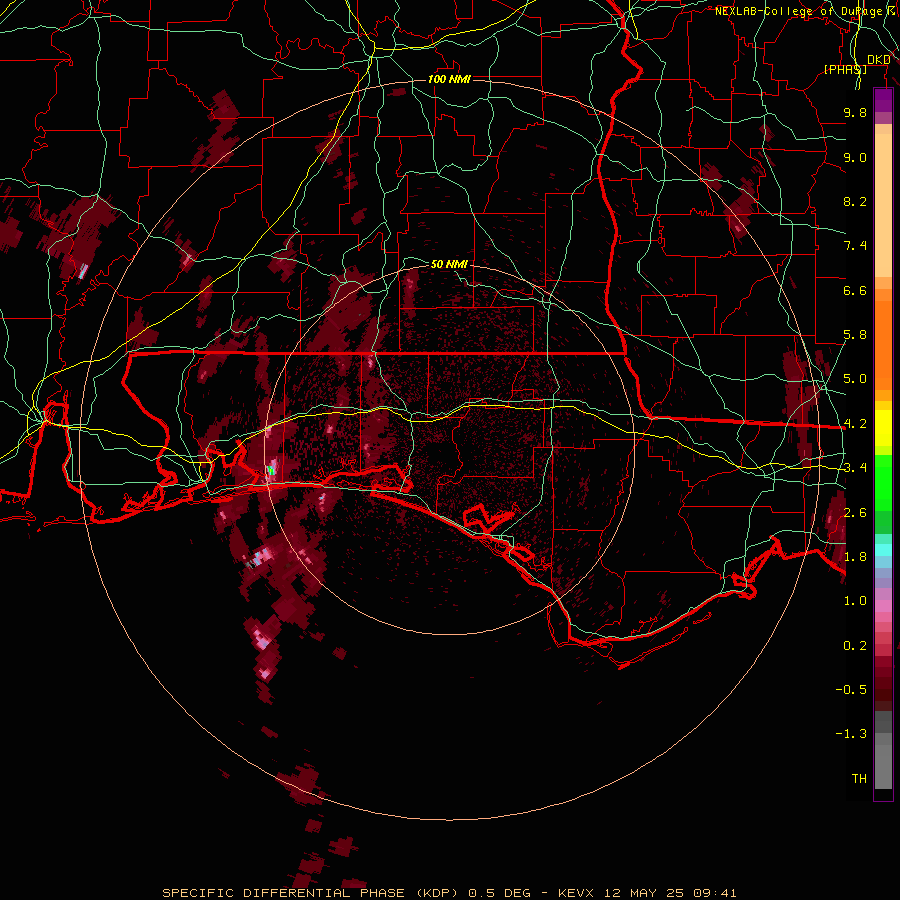Click the 8.2 value on the color scale
Image resolution: width=900 pixels, height=900 pixels.
point(855,201)
